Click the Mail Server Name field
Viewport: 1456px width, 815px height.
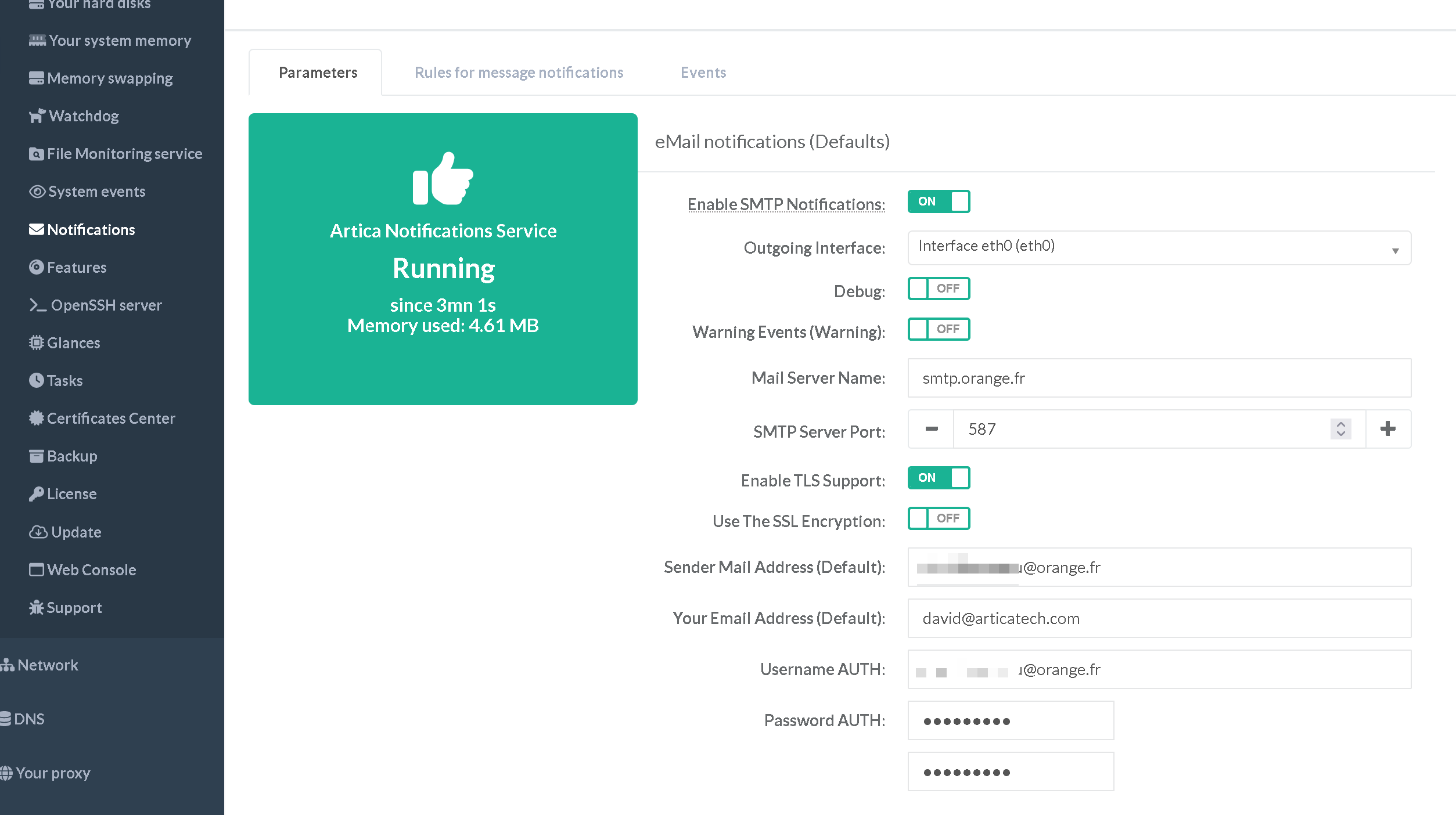[1159, 378]
